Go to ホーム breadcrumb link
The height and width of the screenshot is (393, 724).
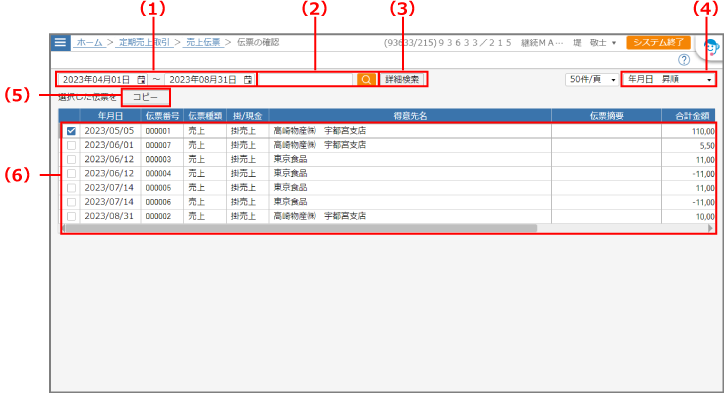[x=89, y=42]
